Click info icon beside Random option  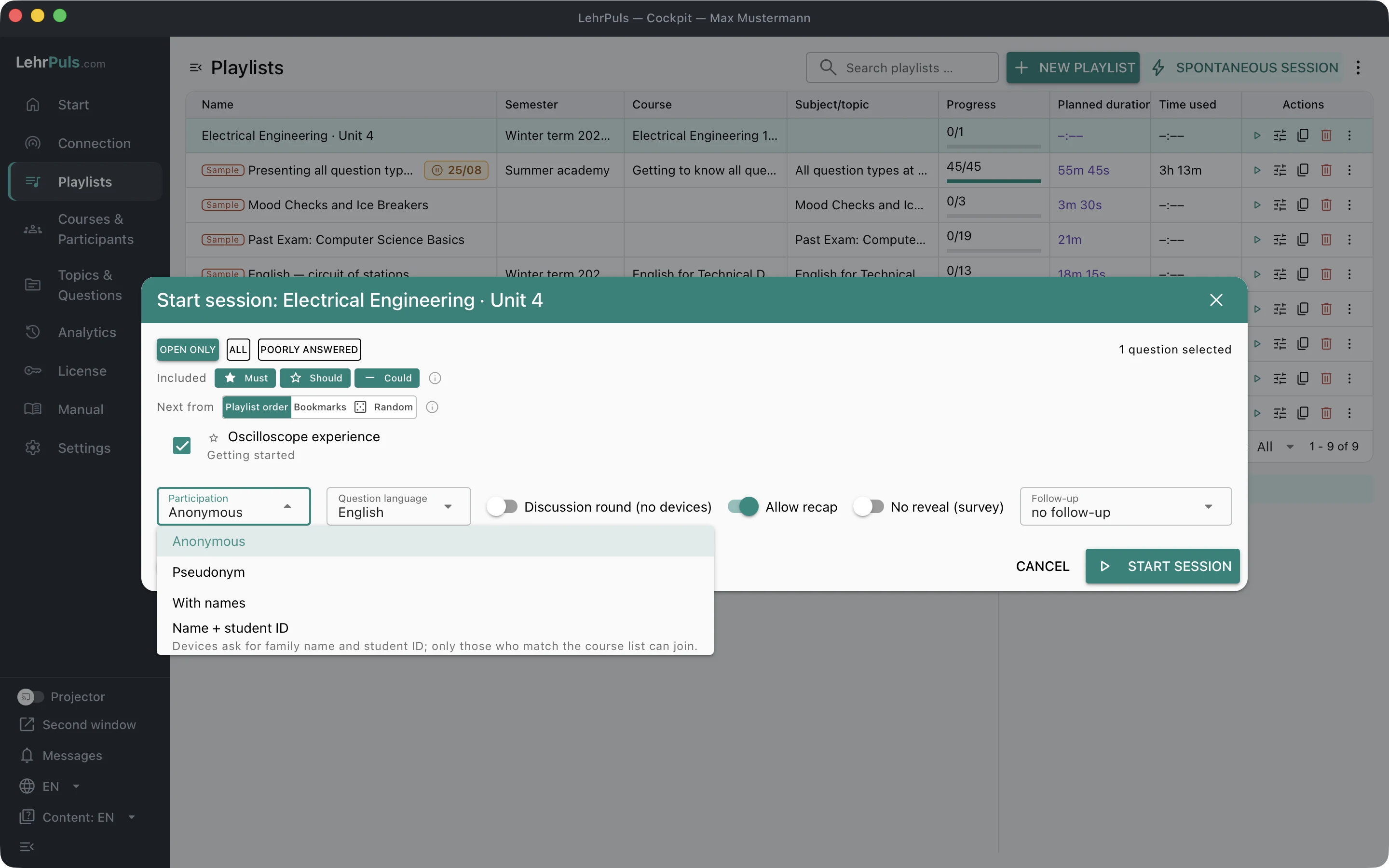[x=432, y=407]
